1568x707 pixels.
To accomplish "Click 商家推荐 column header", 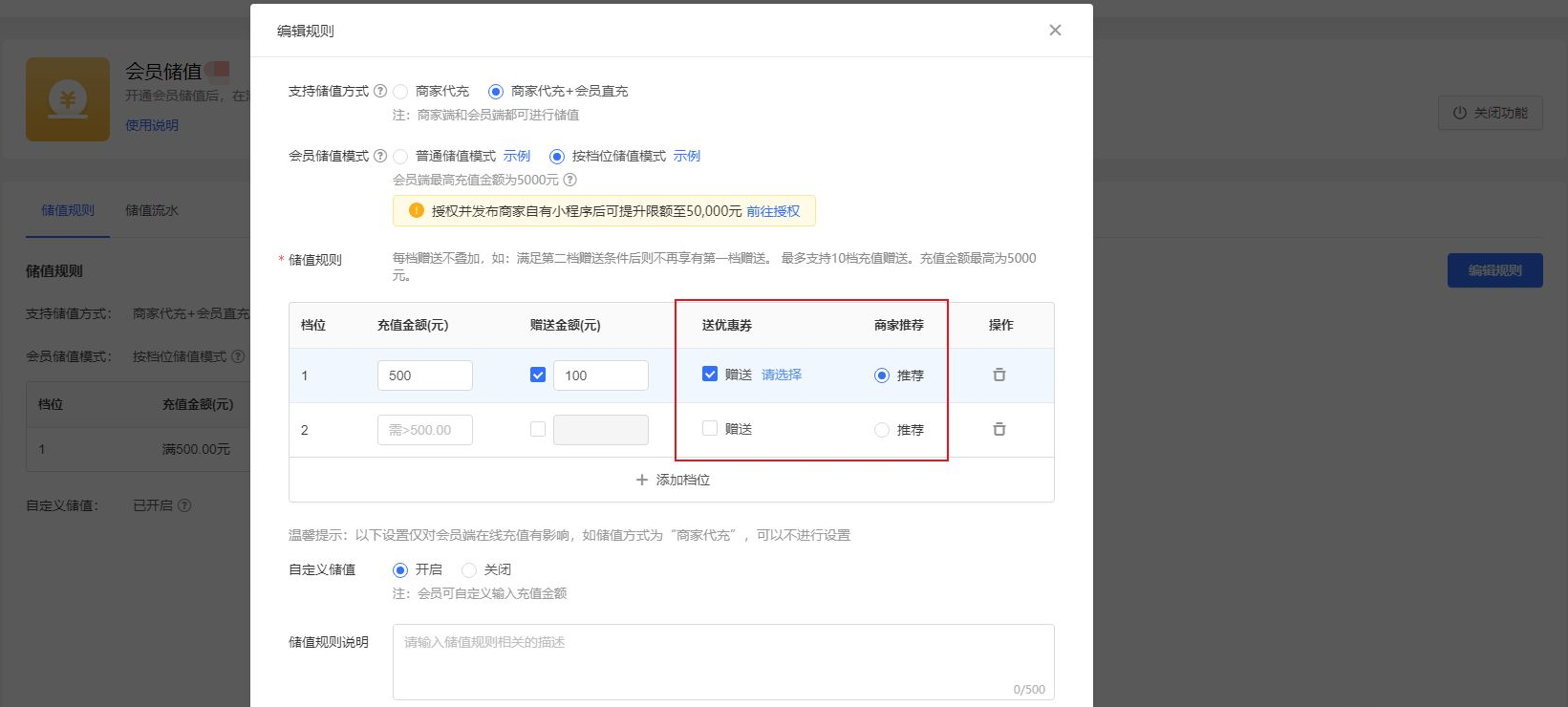I will coord(899,325).
